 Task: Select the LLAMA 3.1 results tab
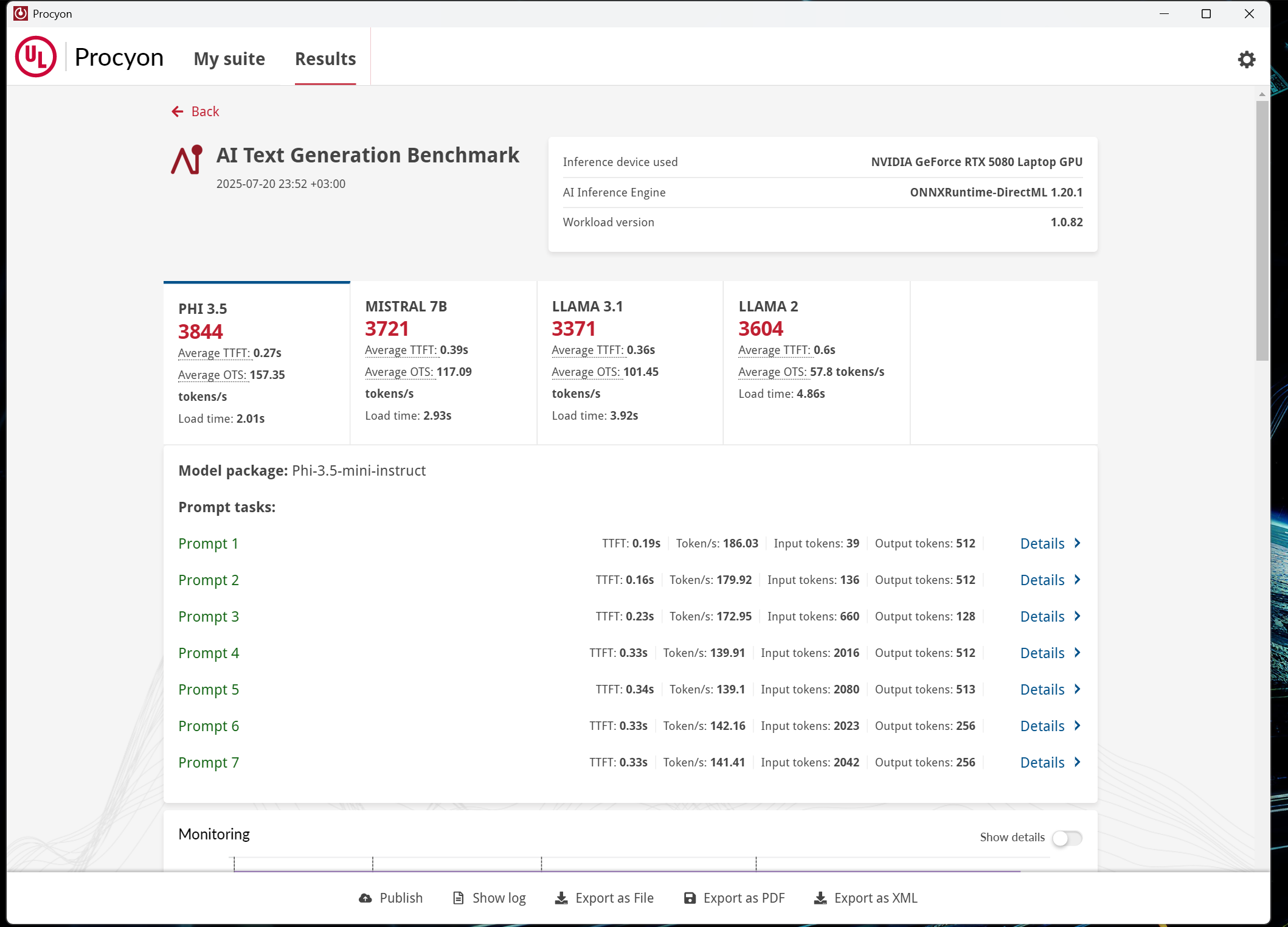point(630,363)
